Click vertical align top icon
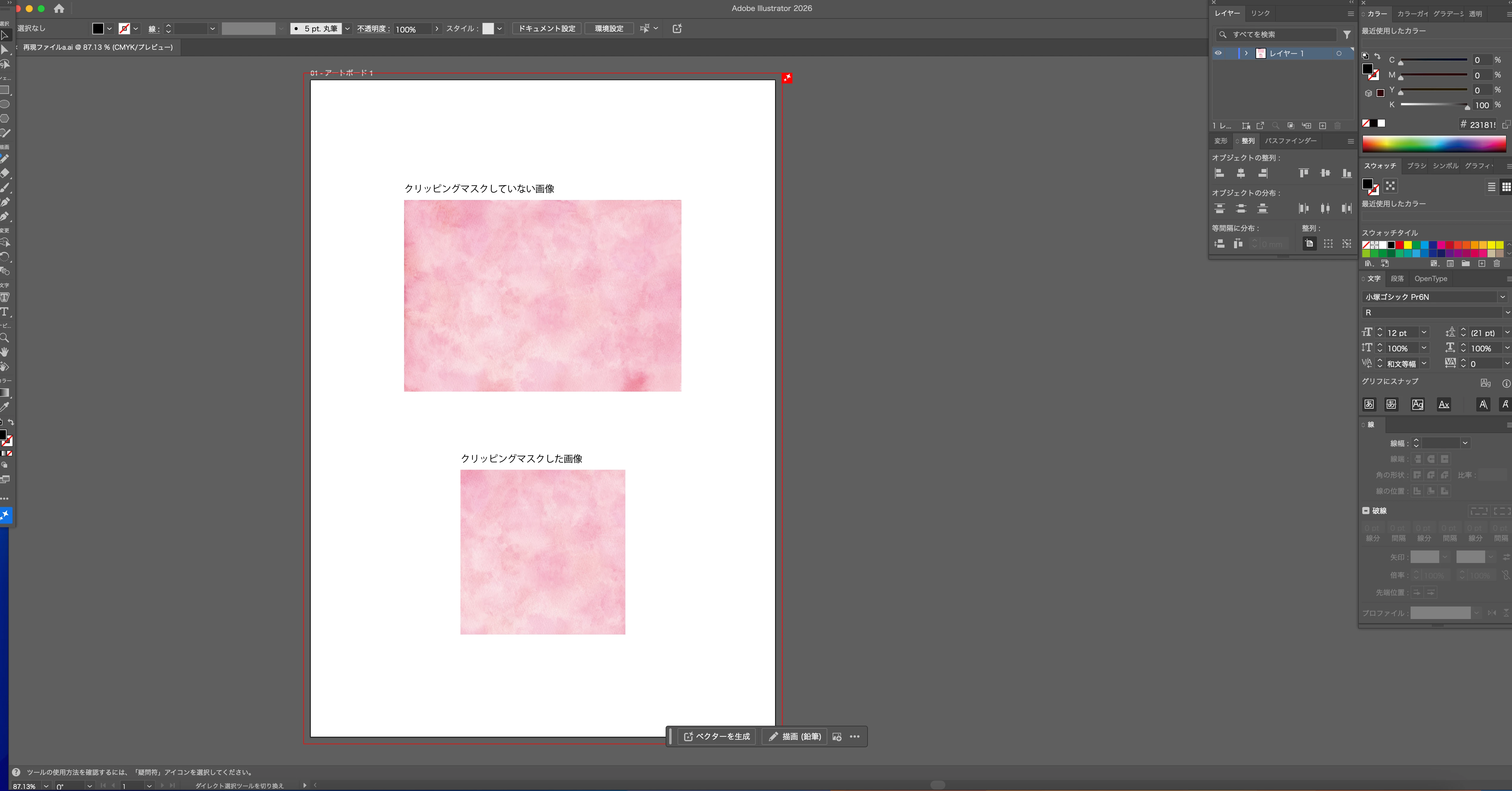Screen dimensions: 1512x791 tap(1304, 173)
